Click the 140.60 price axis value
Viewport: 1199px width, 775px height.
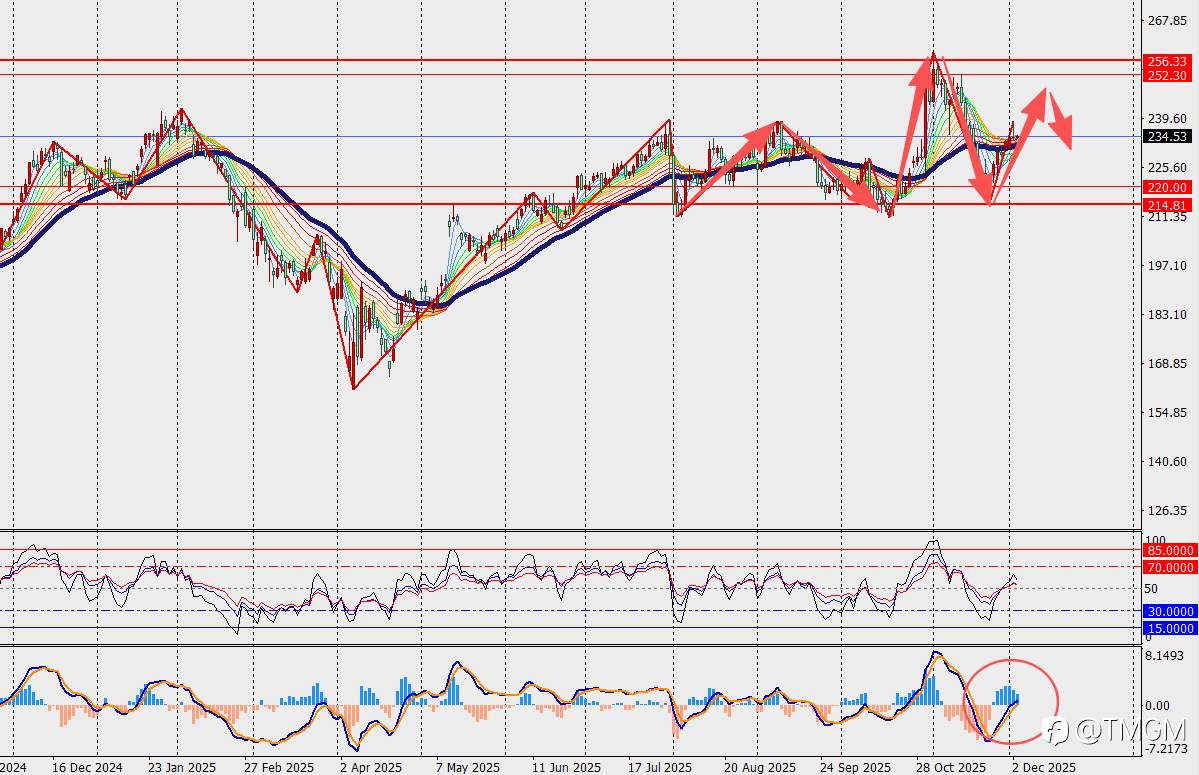click(x=1168, y=461)
